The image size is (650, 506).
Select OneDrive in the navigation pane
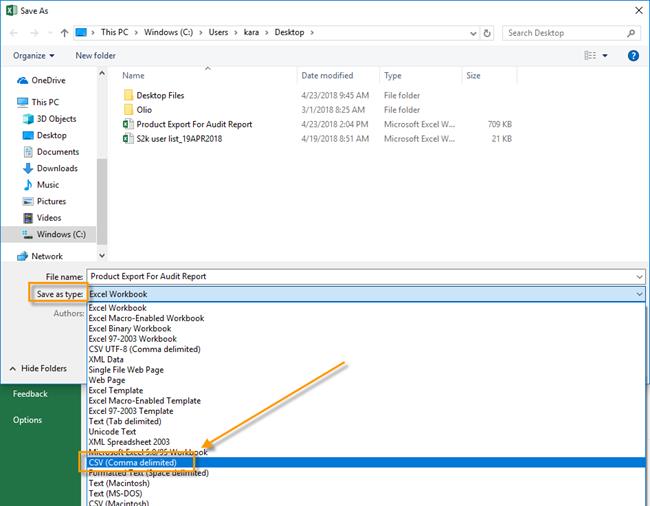pyautogui.click(x=48, y=80)
